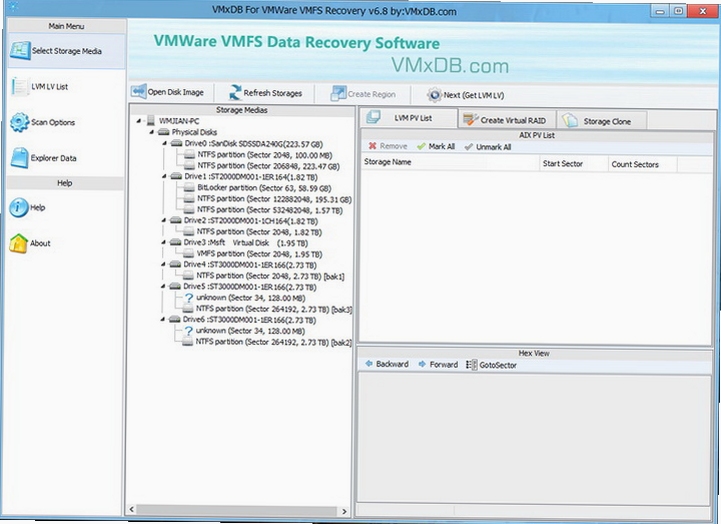Screen dimensions: 721x524
Task: Collapse the Drive2 ST2000DM001-1CH164 node
Action: [164, 220]
